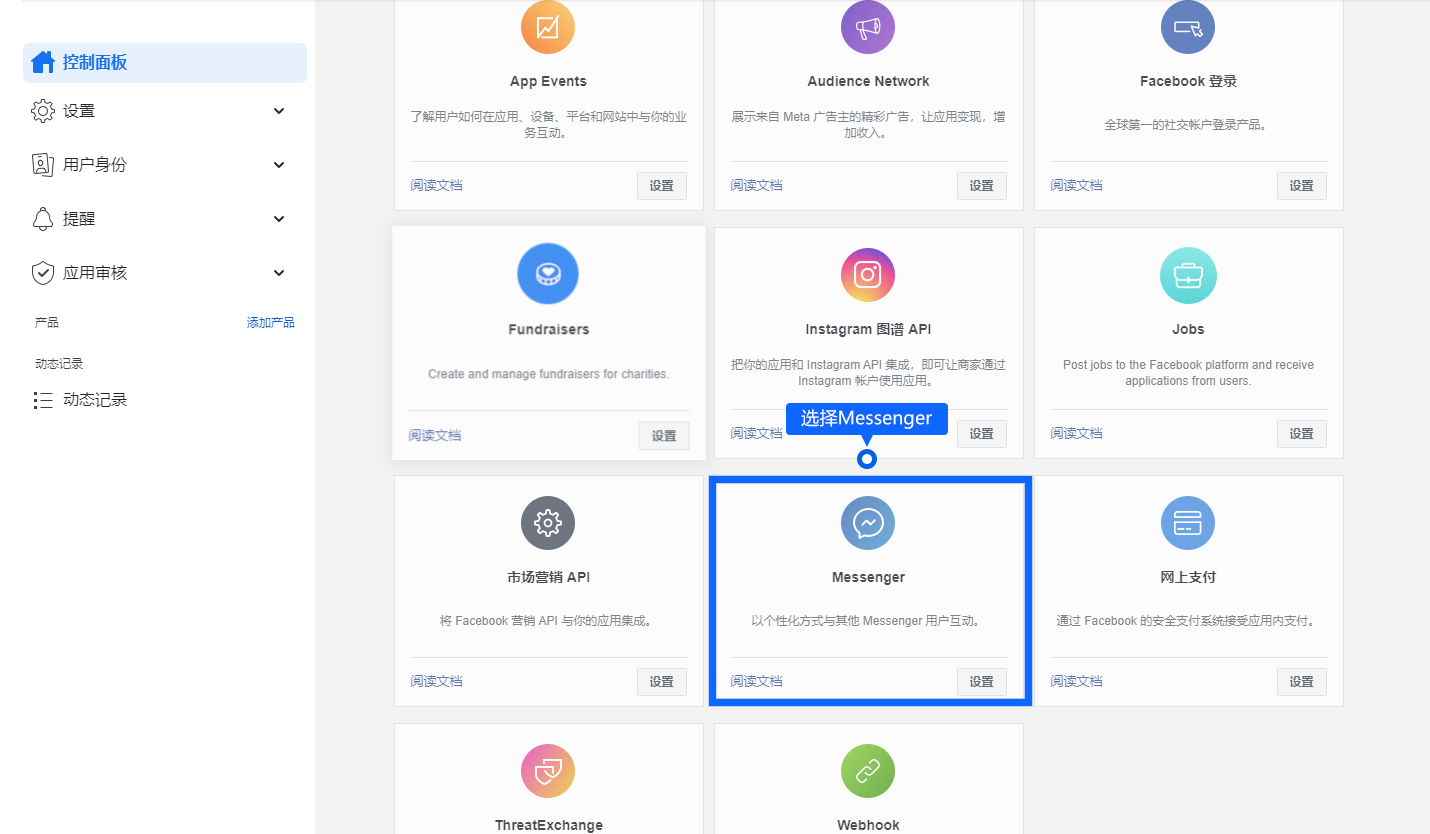1430x834 pixels.
Task: Click 设置 button on Messenger card
Action: click(x=982, y=682)
